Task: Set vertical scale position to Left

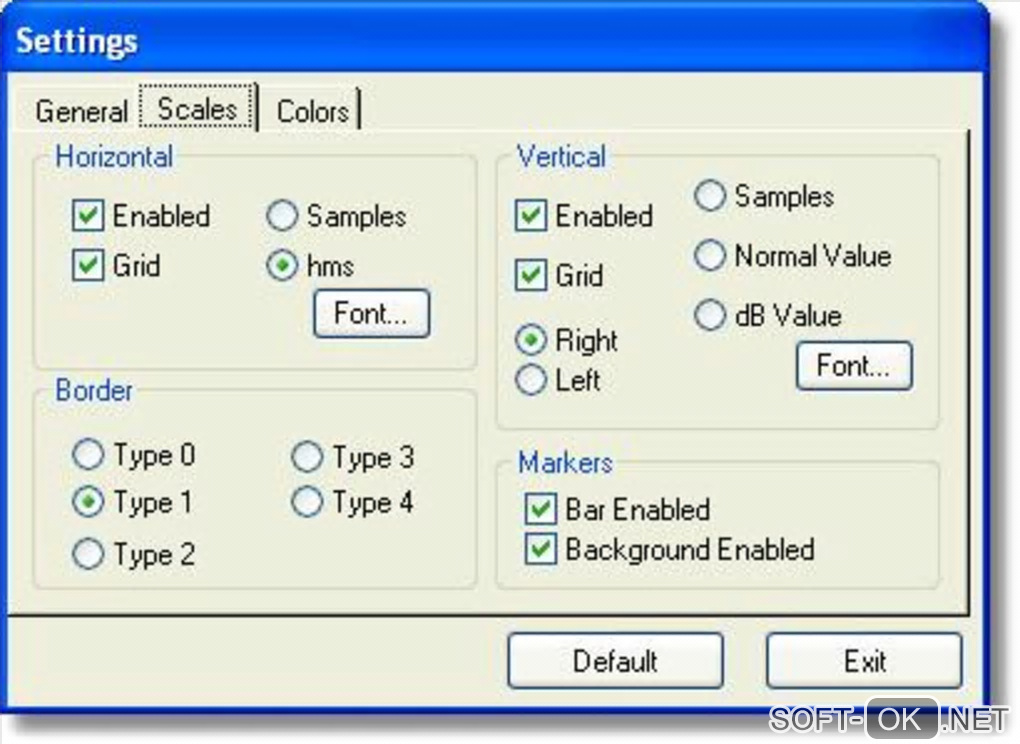Action: (x=531, y=380)
